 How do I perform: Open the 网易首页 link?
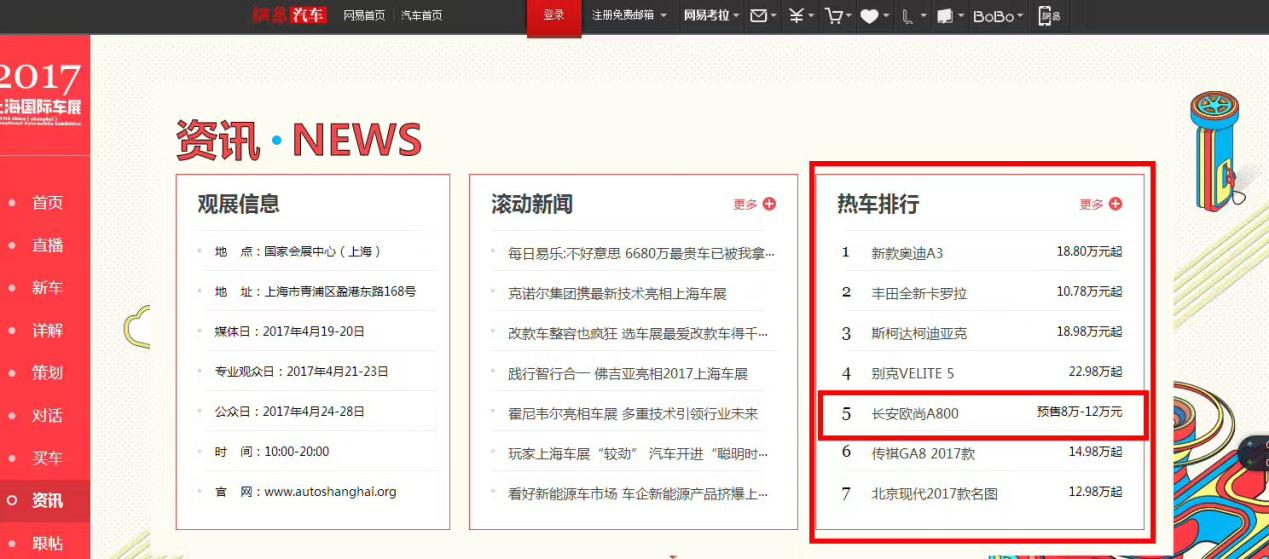click(x=364, y=16)
